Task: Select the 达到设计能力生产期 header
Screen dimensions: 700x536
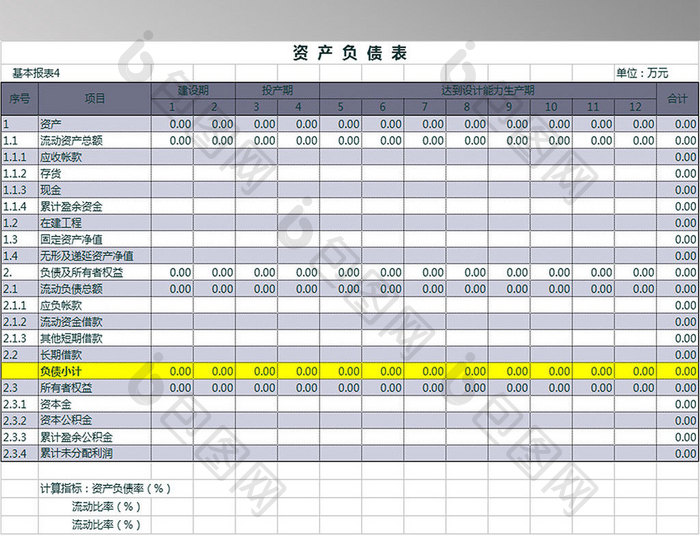Action: (487, 90)
